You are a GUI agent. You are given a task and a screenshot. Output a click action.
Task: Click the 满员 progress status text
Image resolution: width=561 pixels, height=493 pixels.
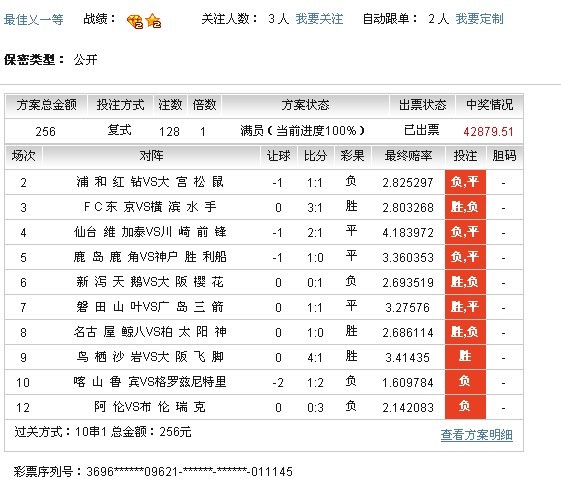click(x=302, y=131)
